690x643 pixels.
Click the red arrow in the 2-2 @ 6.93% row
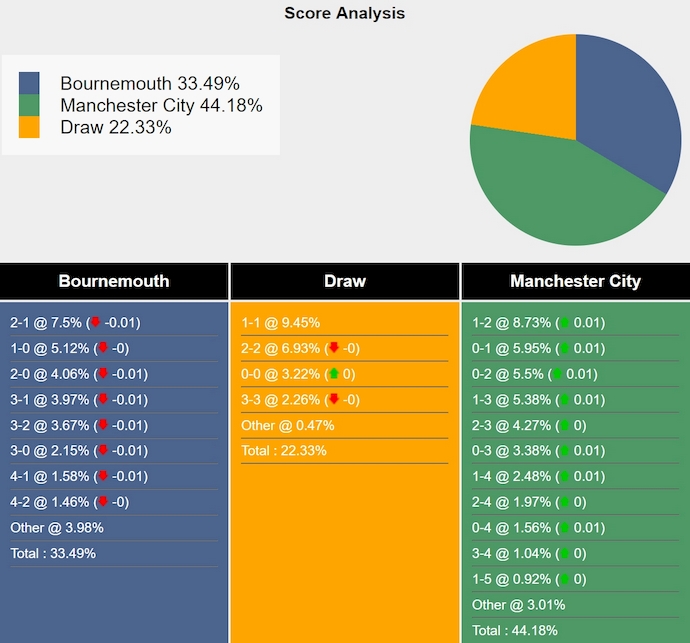[x=334, y=348]
